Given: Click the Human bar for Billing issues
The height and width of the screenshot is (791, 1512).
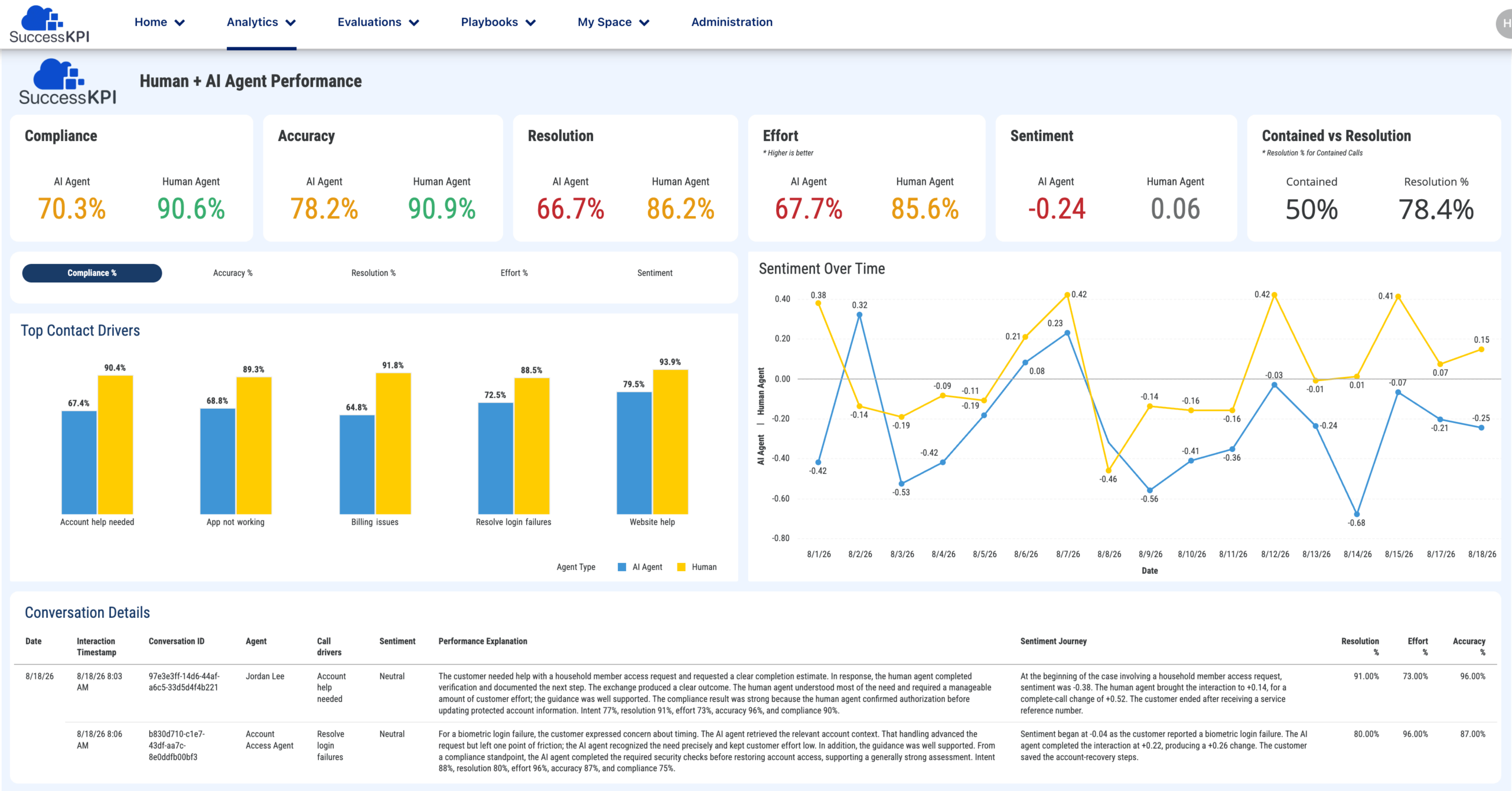Looking at the screenshot, I should (x=393, y=444).
